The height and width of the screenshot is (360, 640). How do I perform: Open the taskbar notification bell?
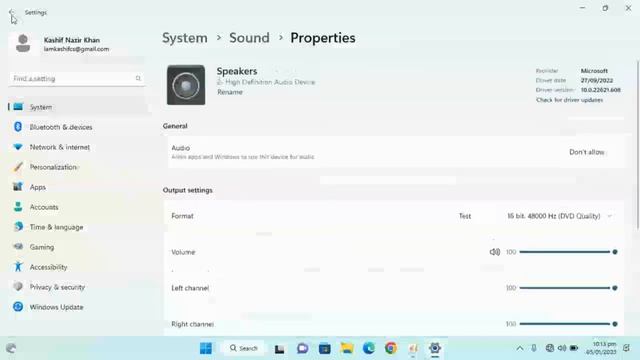pos(626,348)
